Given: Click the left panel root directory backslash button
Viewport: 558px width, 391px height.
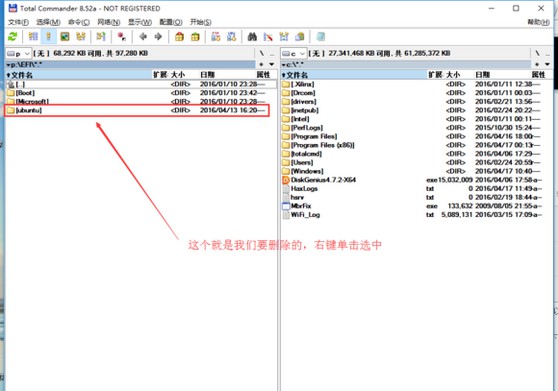Looking at the screenshot, I should [x=262, y=53].
